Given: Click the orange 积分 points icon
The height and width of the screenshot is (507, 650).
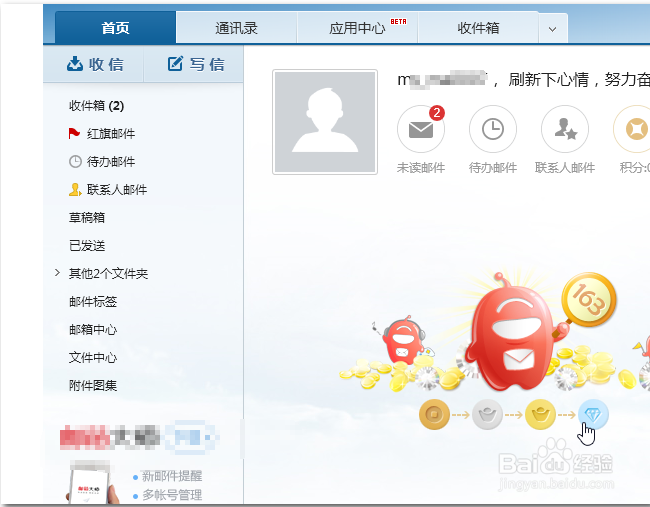Looking at the screenshot, I should coord(634,129).
